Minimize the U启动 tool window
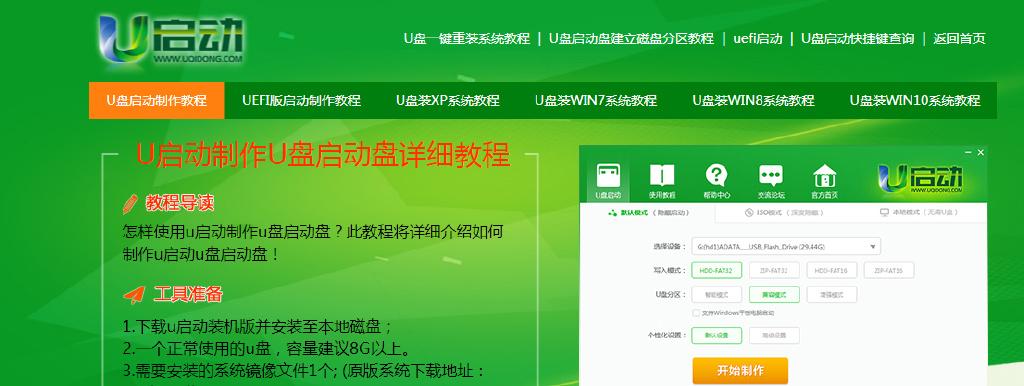The height and width of the screenshot is (386, 1024). coord(968,152)
